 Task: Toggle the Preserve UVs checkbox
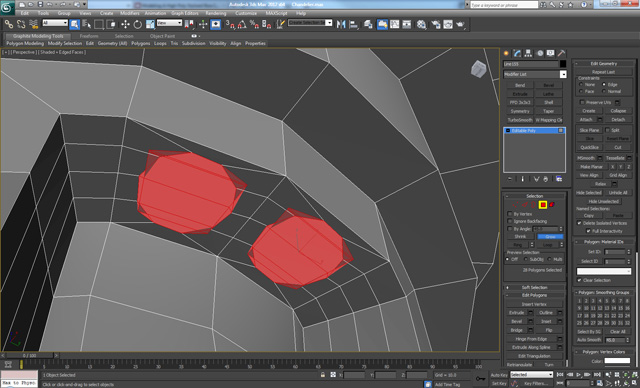tap(582, 102)
